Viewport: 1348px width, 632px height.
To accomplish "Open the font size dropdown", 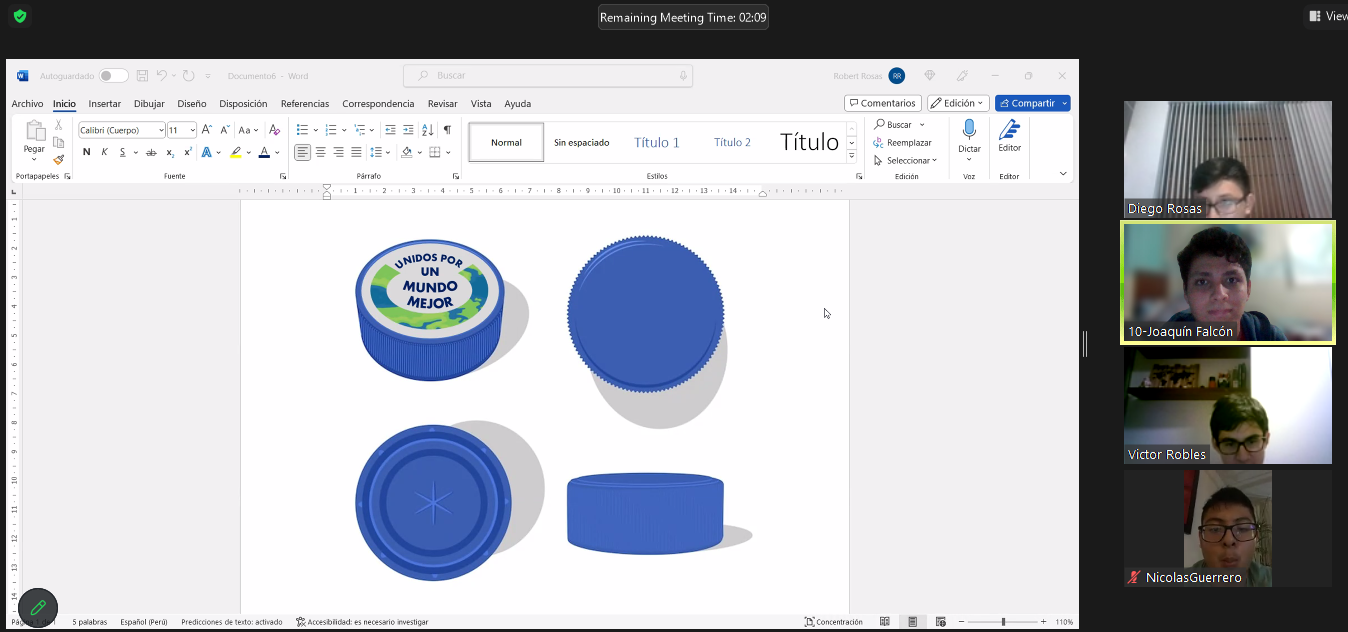I will pos(193,130).
